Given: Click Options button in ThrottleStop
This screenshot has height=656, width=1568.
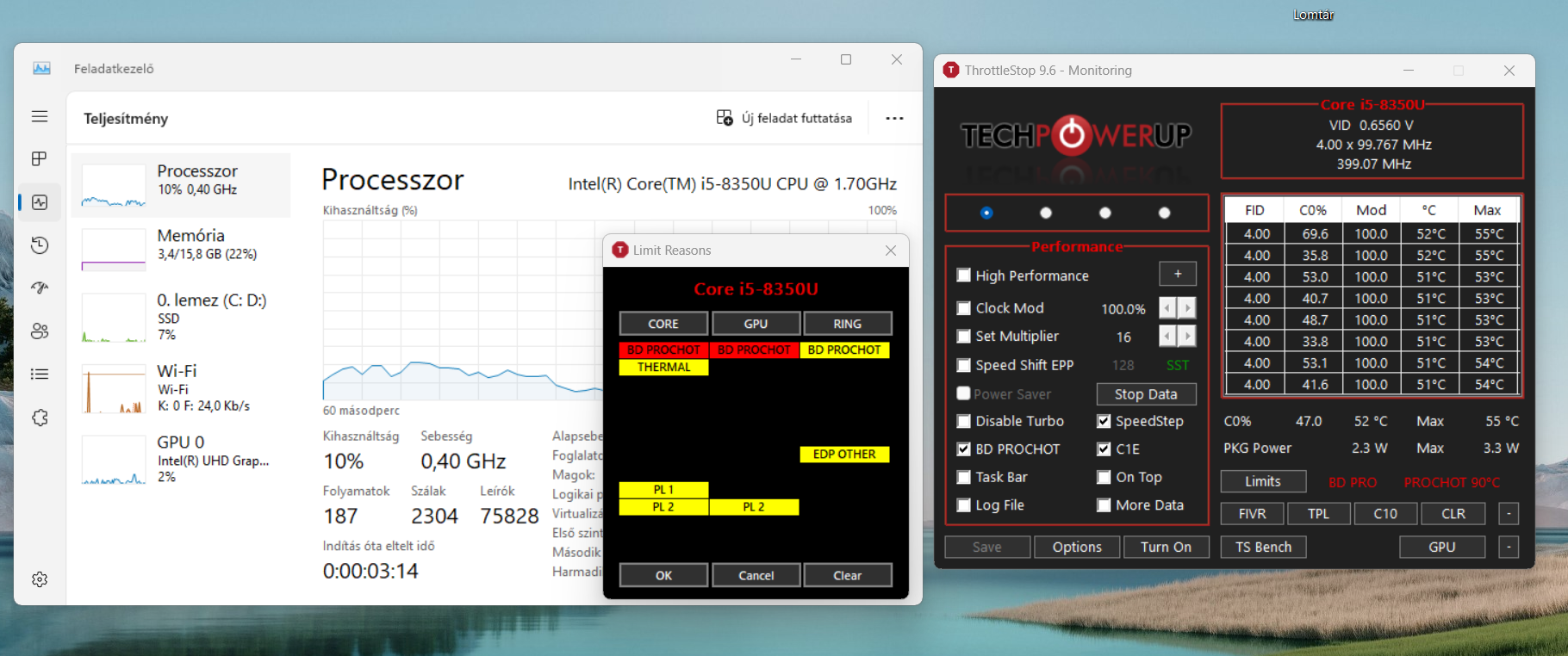Looking at the screenshot, I should (1077, 547).
